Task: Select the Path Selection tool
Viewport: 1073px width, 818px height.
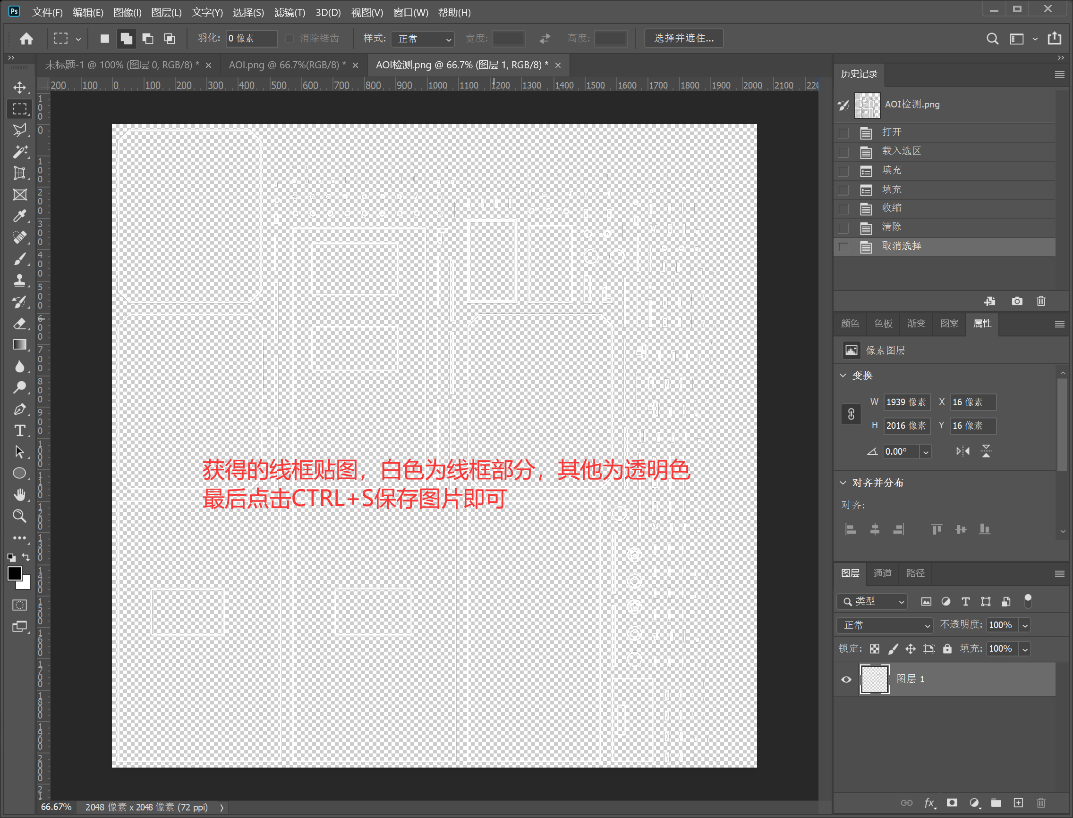Action: click(x=20, y=452)
